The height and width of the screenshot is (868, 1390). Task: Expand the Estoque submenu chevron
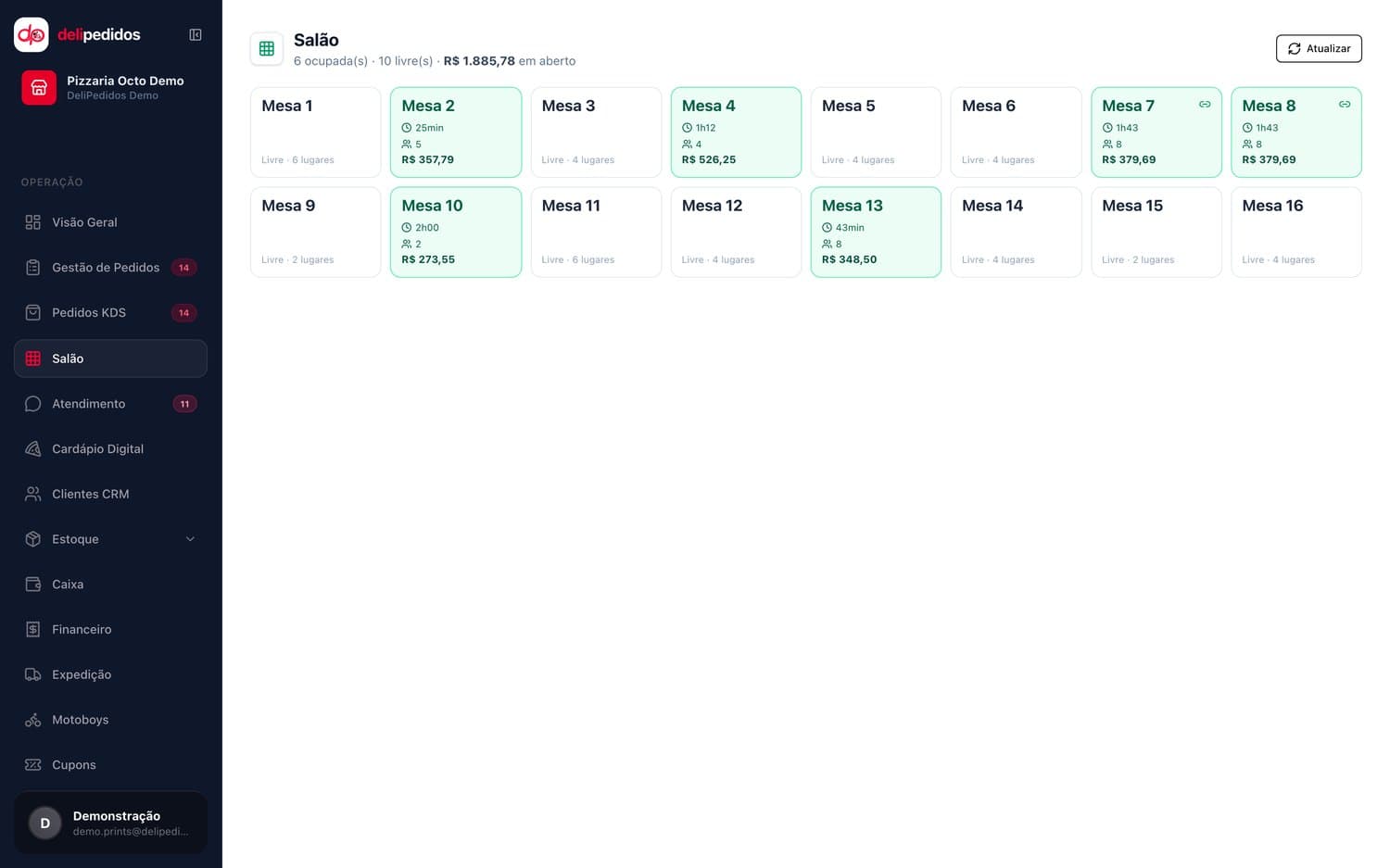coord(190,539)
